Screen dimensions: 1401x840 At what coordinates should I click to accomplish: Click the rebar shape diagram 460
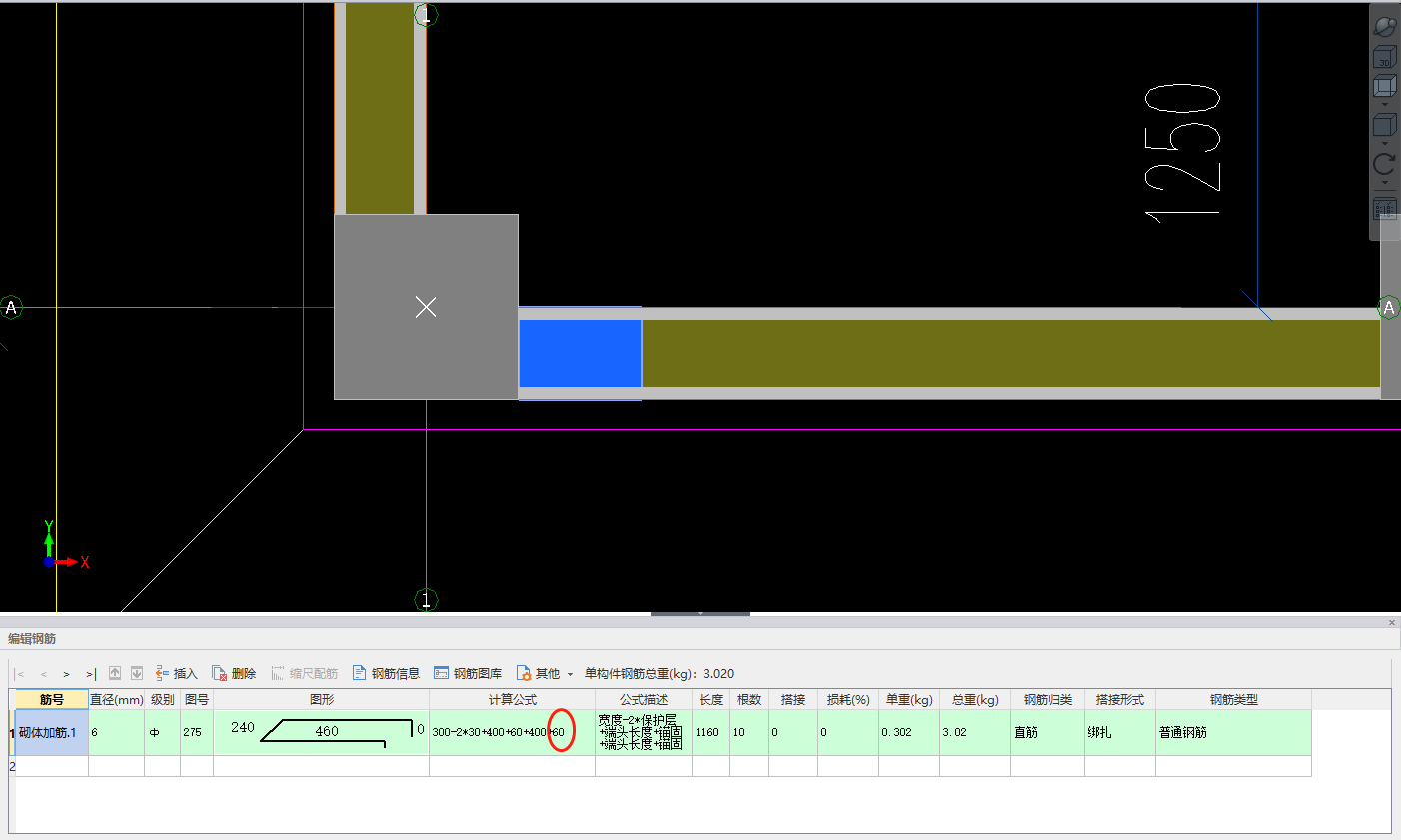pyautogui.click(x=322, y=732)
